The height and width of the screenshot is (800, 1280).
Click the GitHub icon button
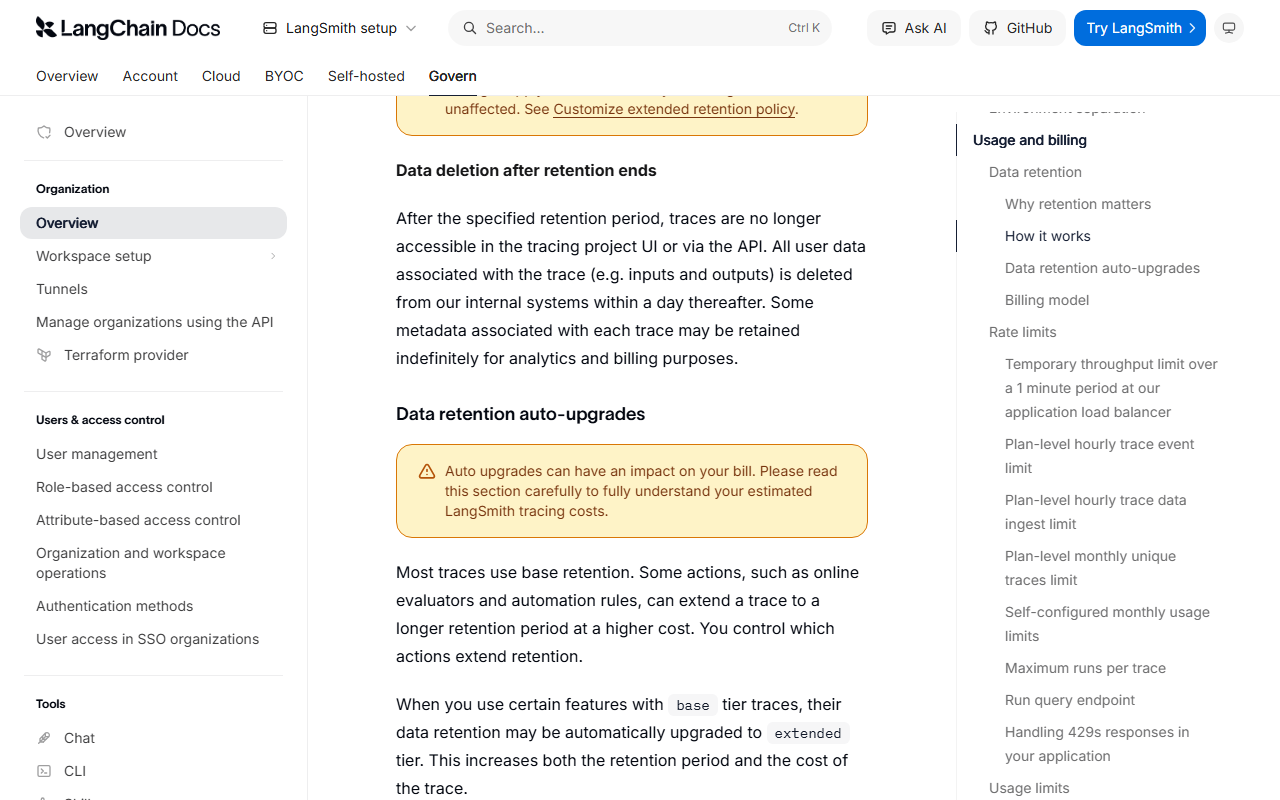pyautogui.click(x=1017, y=28)
